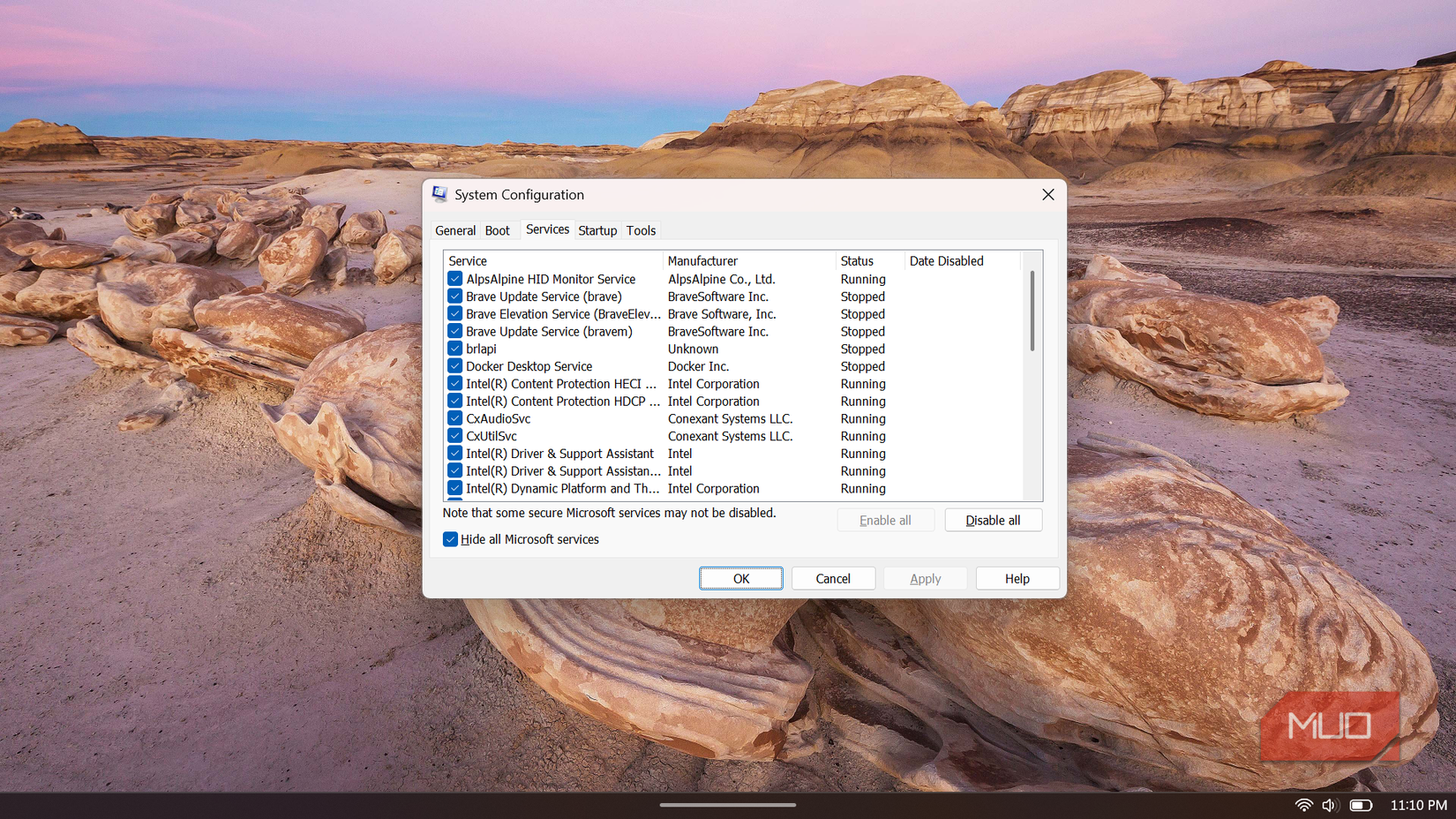Uncheck Brave Elevation Service
The width and height of the screenshot is (1456, 819).
454,313
